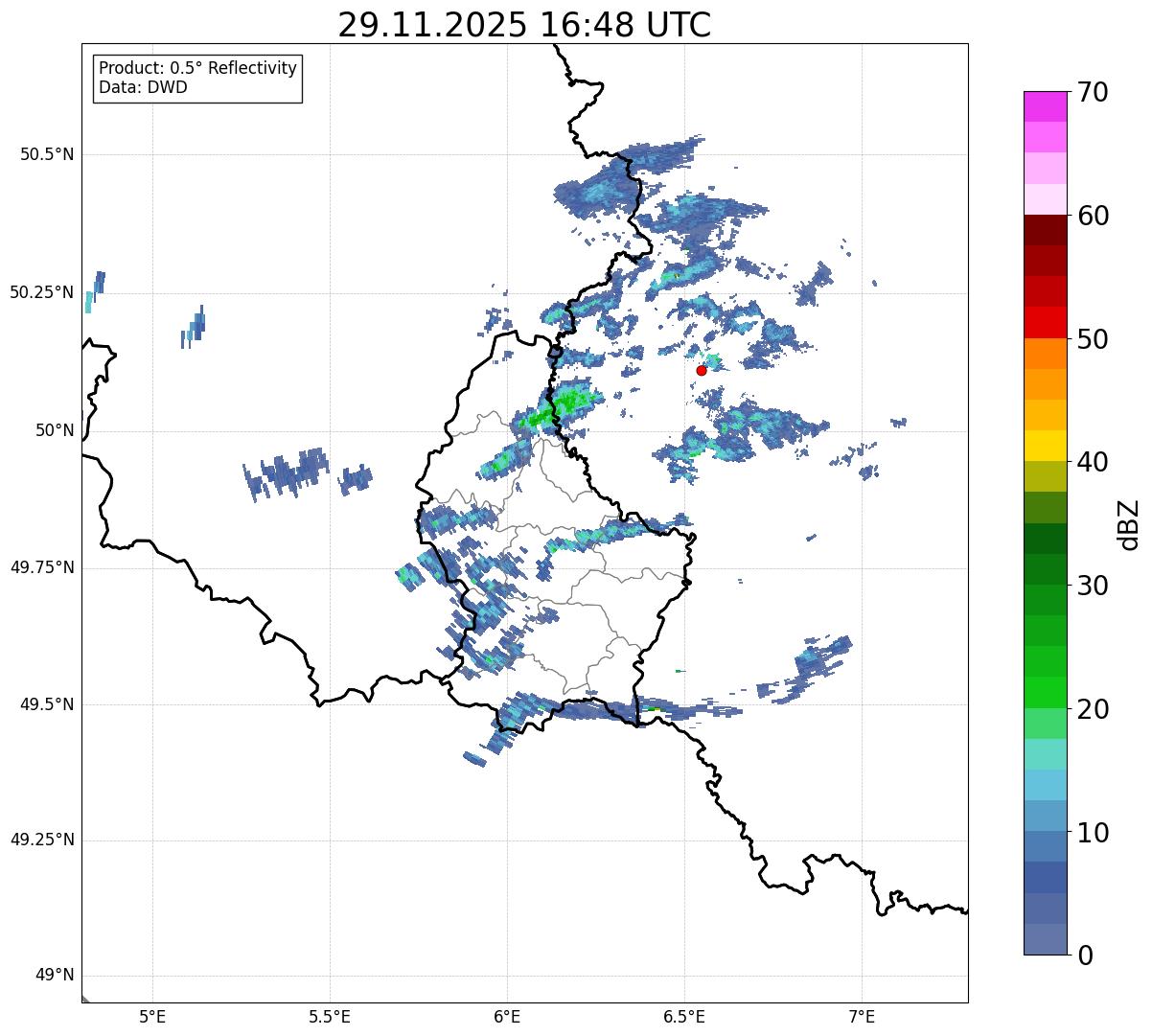Click the title "29.11.2025 16:48 UTC"
The width and height of the screenshot is (1152, 1036).
click(x=524, y=25)
